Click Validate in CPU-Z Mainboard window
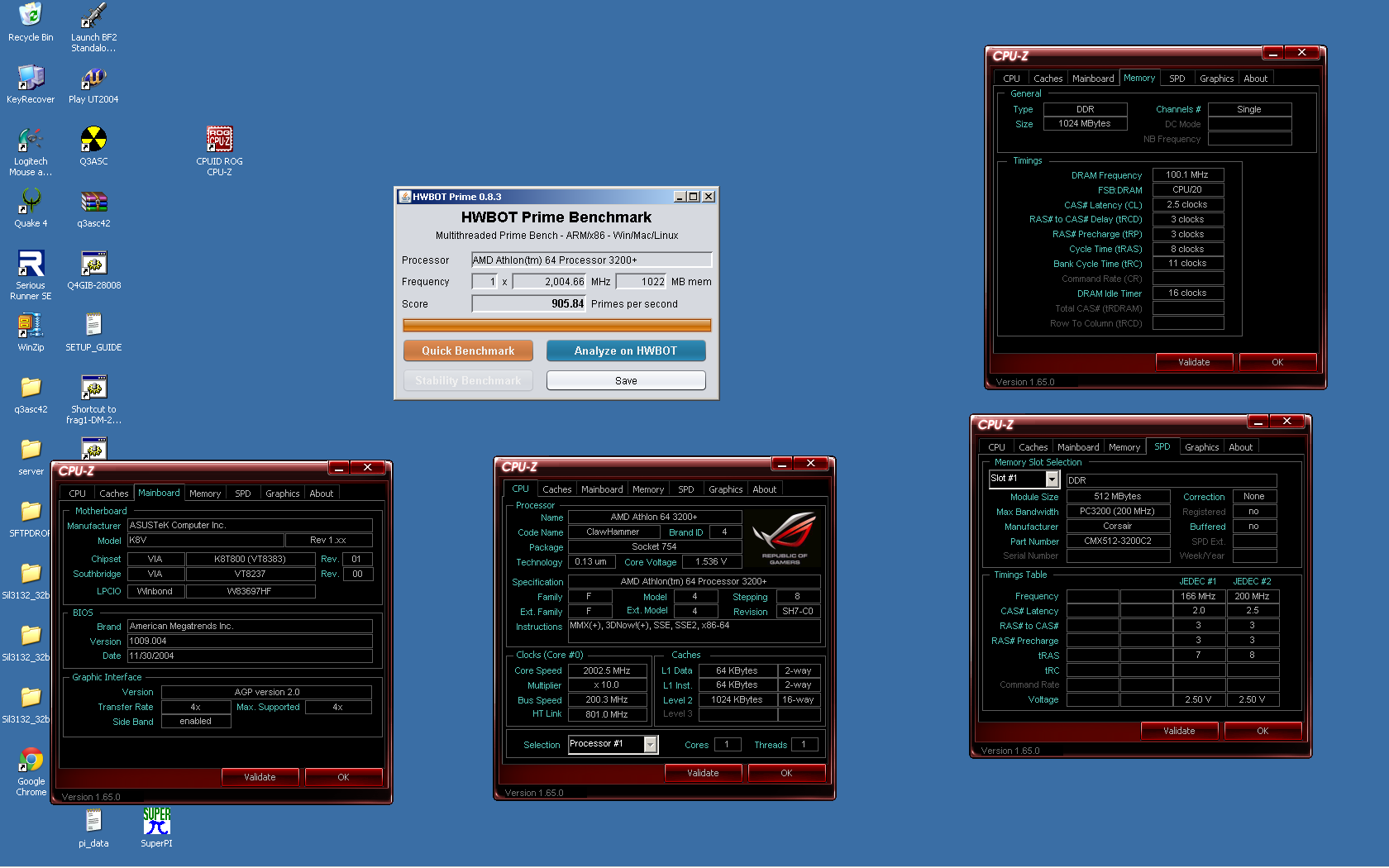This screenshot has width=1389, height=868. [x=260, y=777]
